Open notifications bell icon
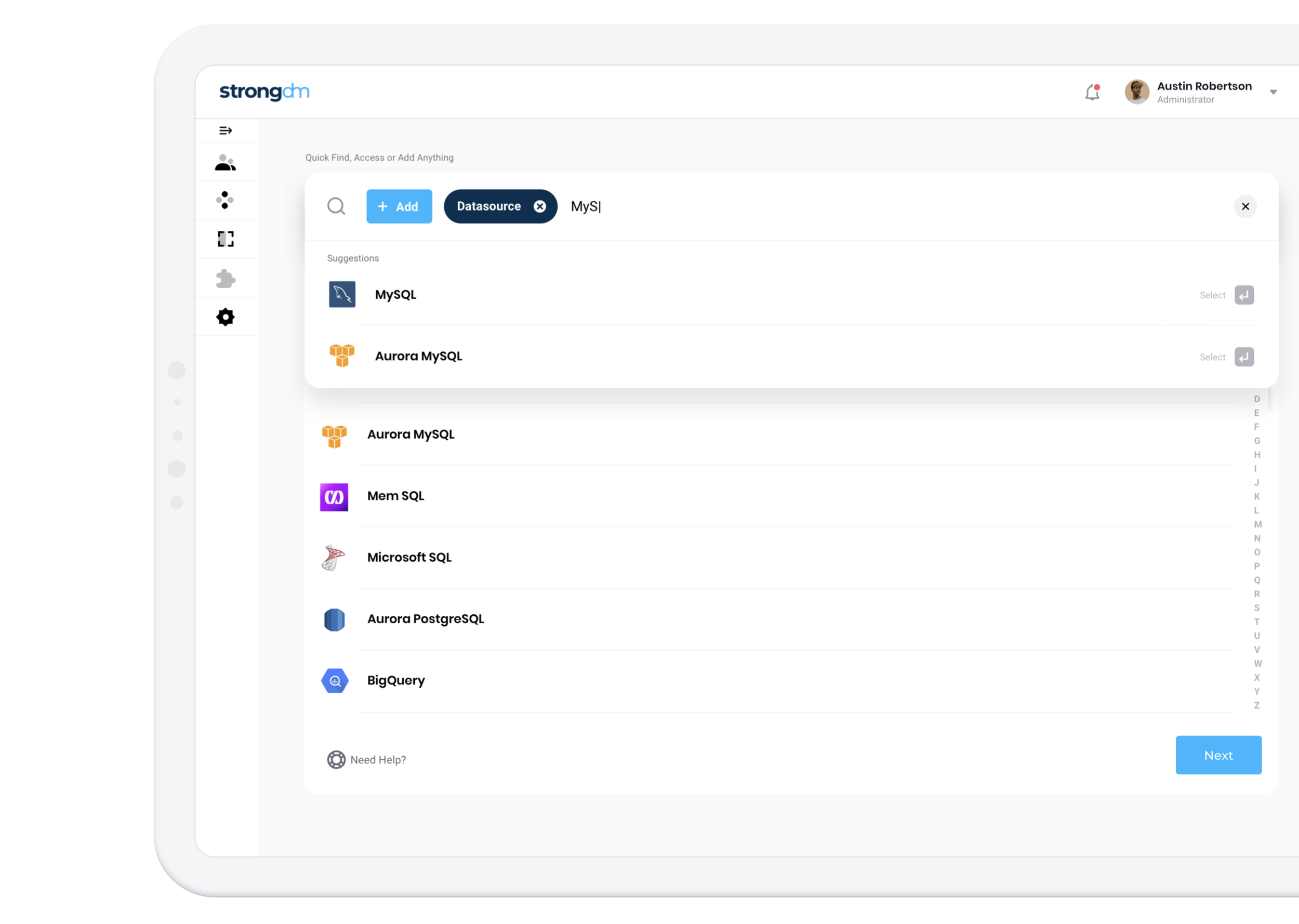Image resolution: width=1299 pixels, height=924 pixels. [1092, 92]
